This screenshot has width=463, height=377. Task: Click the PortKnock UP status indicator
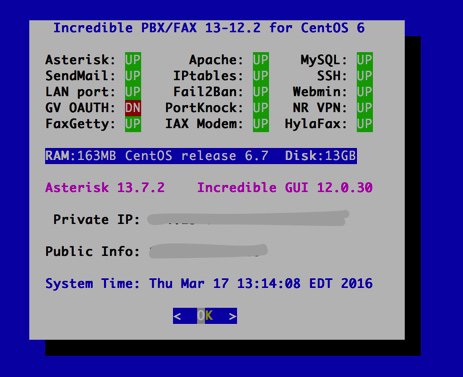coord(261,108)
